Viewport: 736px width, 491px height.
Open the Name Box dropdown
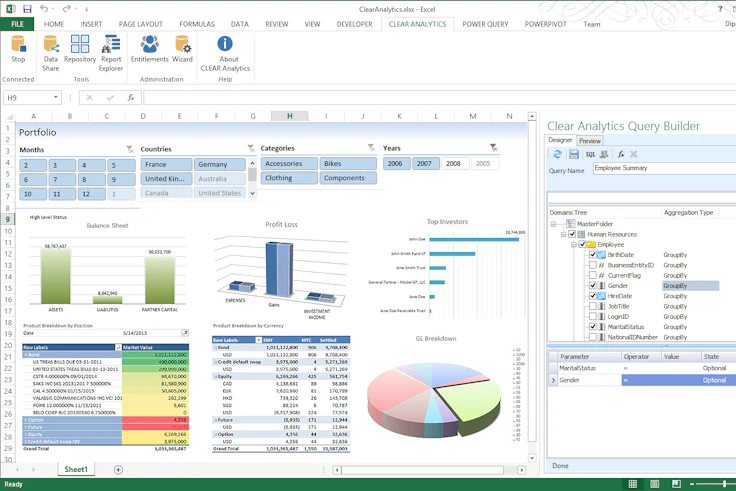coord(55,97)
